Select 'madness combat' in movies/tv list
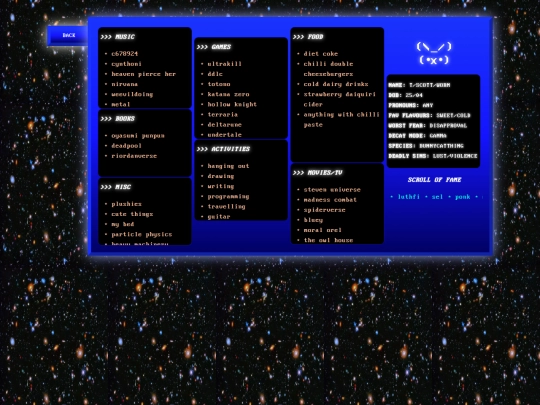This screenshot has width=540, height=405. [x=330, y=200]
